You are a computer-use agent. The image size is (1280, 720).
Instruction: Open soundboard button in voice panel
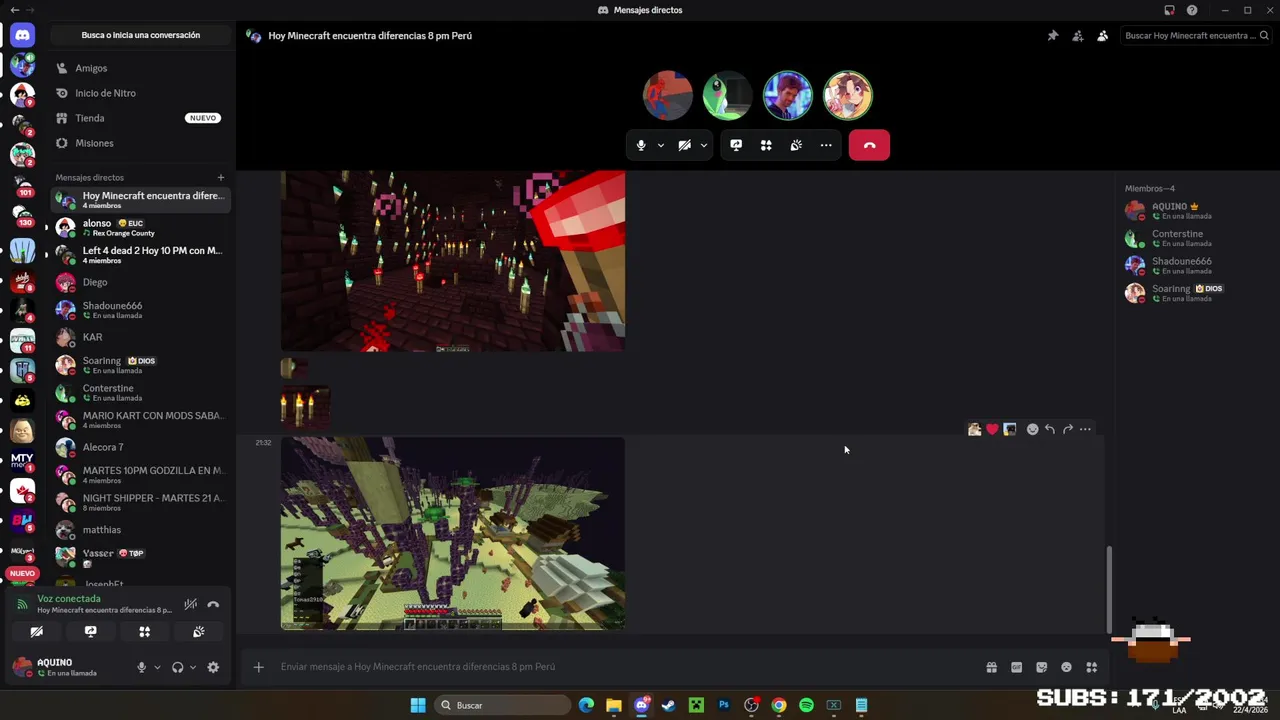pyautogui.click(x=198, y=632)
